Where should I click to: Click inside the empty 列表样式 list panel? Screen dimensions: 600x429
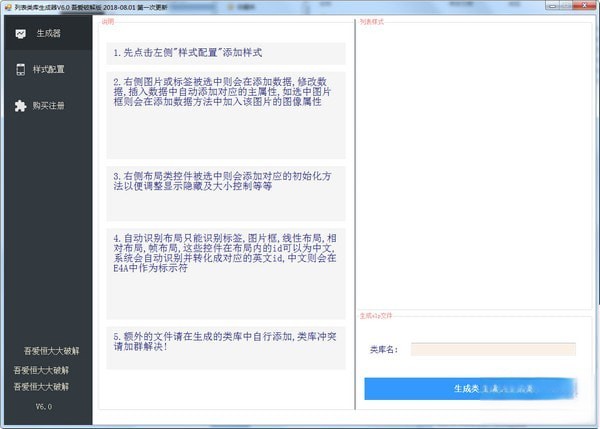point(474,167)
